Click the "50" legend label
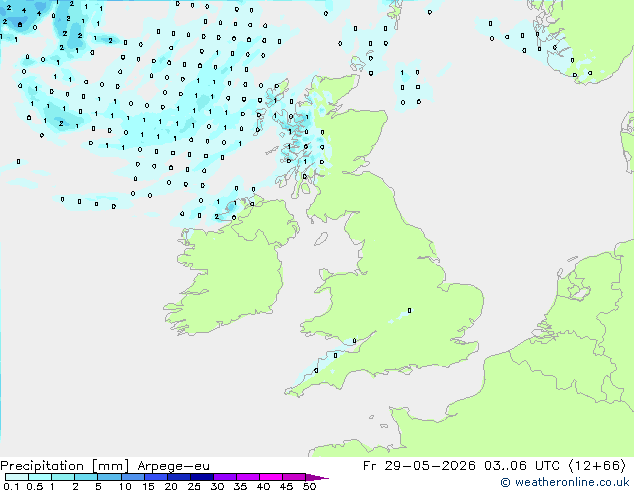 click(x=309, y=486)
